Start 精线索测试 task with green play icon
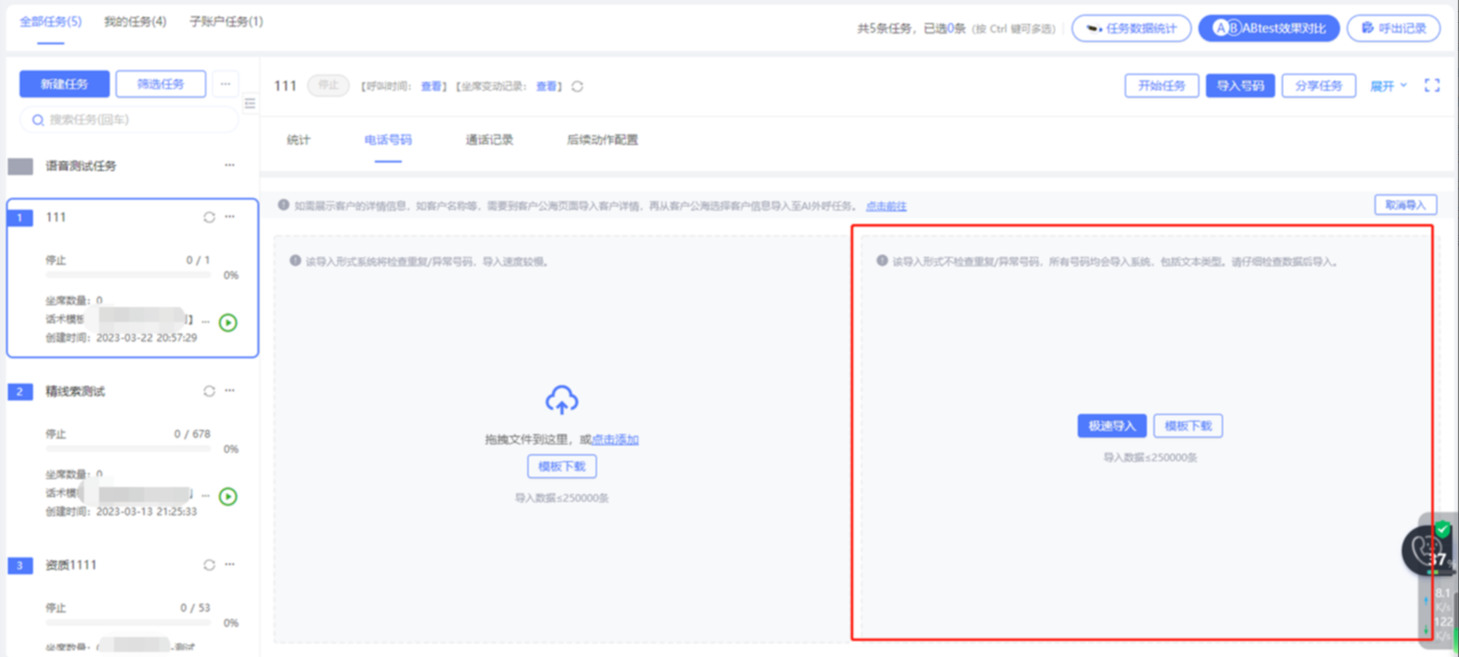Screen dimensions: 1459x657 (x=228, y=496)
